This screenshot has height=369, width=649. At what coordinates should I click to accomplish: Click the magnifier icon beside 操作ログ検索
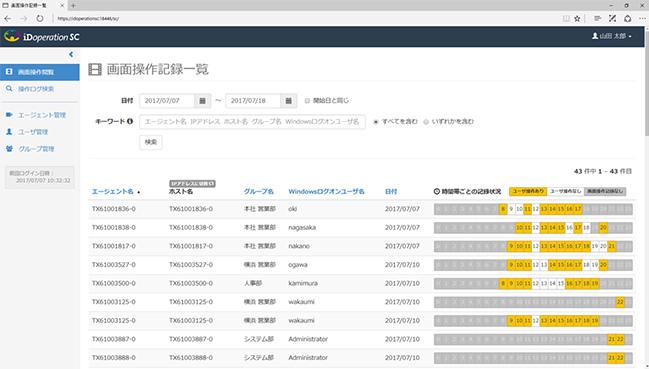(x=9, y=89)
